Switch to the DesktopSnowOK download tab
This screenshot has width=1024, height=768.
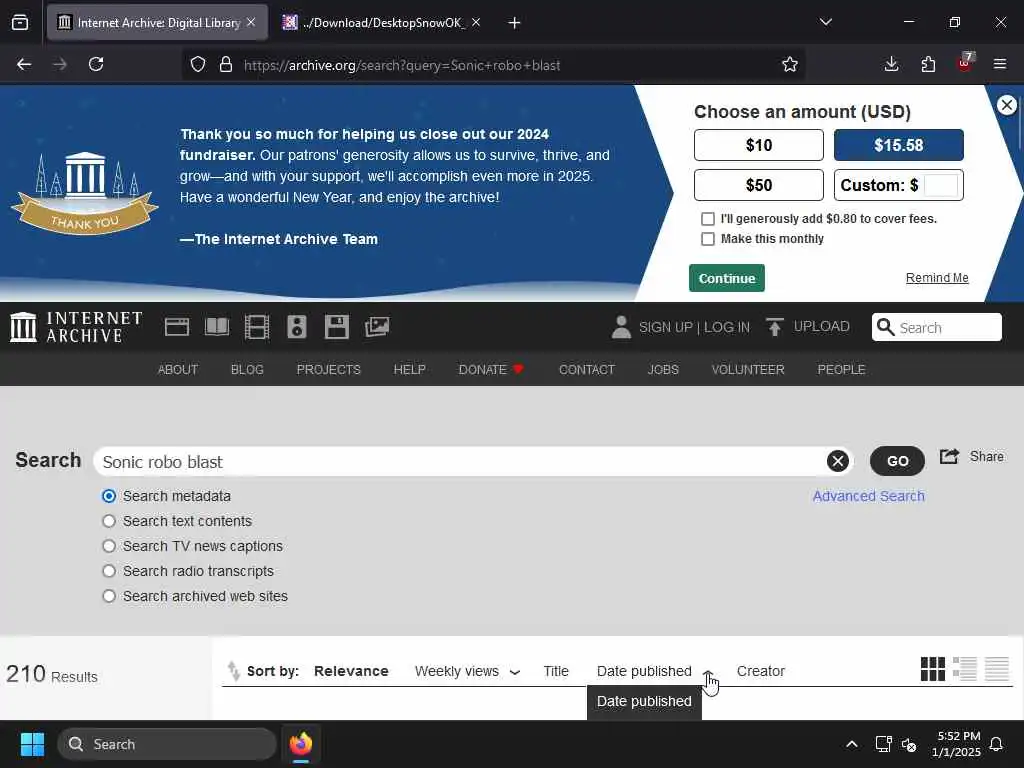[381, 22]
